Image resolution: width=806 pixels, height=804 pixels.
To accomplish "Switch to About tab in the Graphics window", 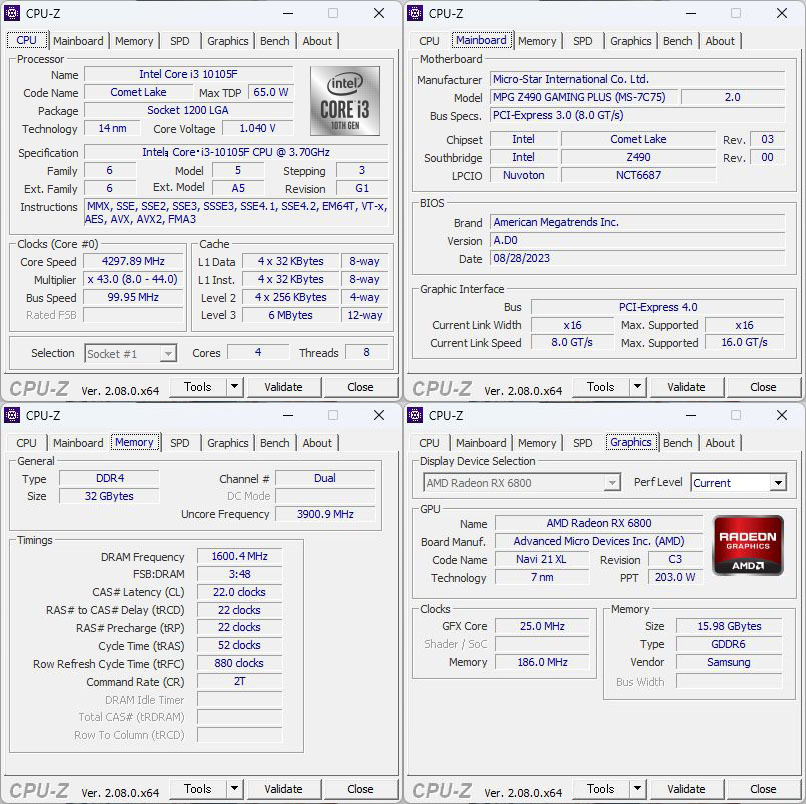I will (x=720, y=443).
